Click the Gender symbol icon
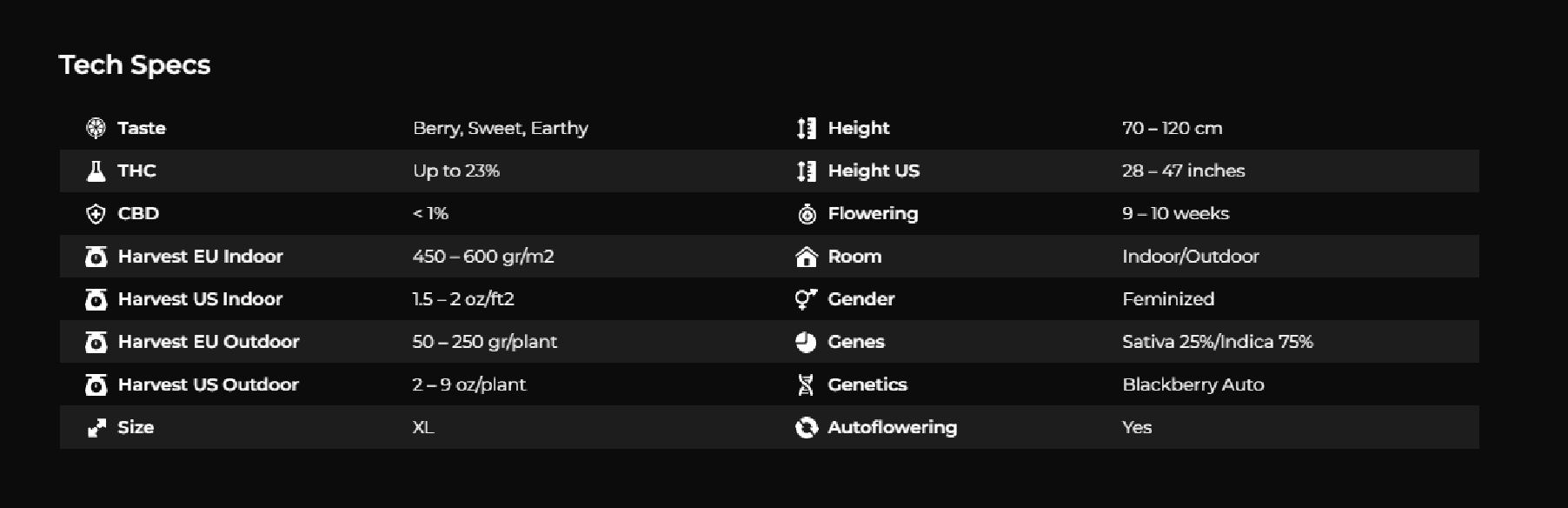 [x=807, y=298]
